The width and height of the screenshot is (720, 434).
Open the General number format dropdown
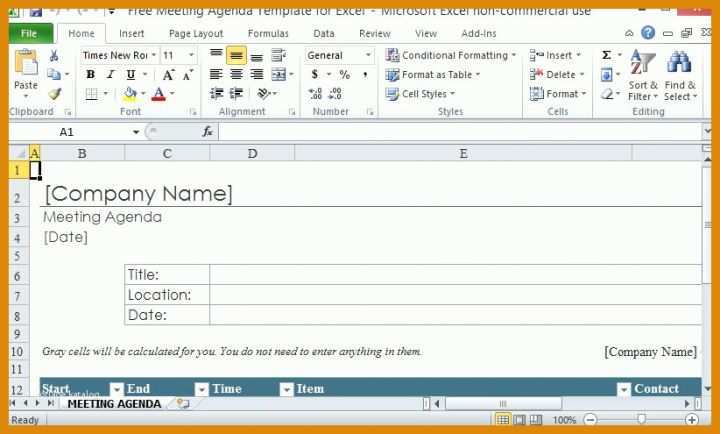368,55
